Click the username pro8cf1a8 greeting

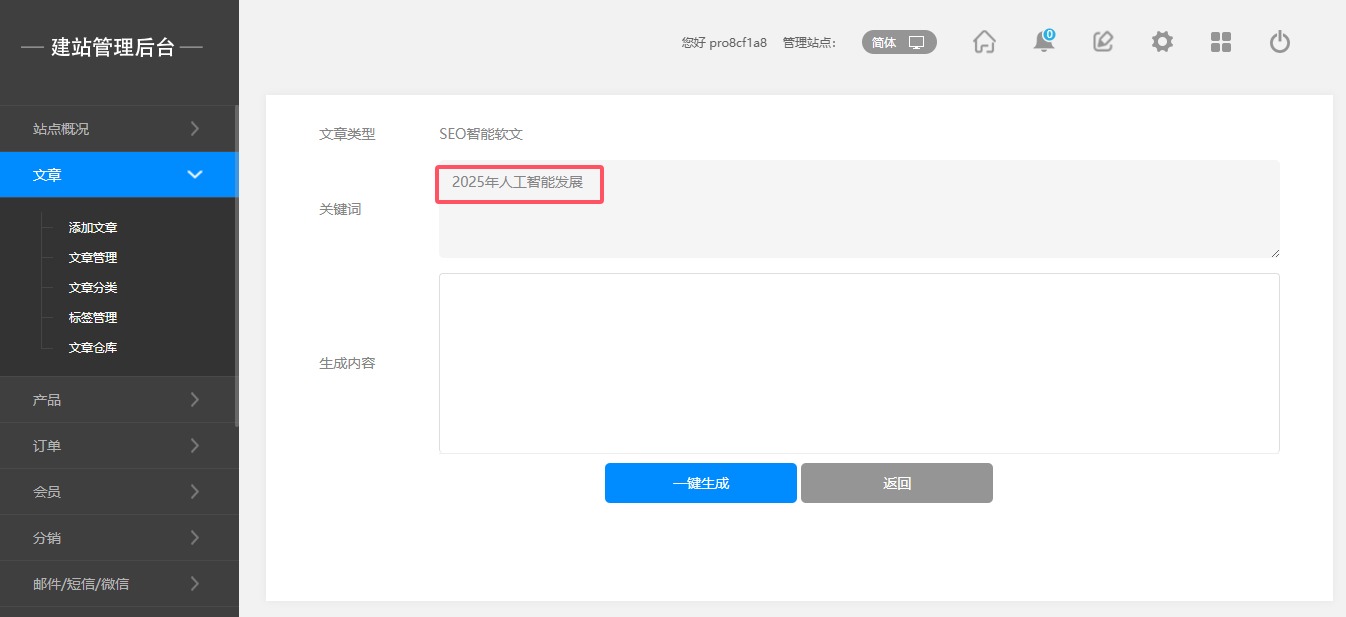pos(724,43)
